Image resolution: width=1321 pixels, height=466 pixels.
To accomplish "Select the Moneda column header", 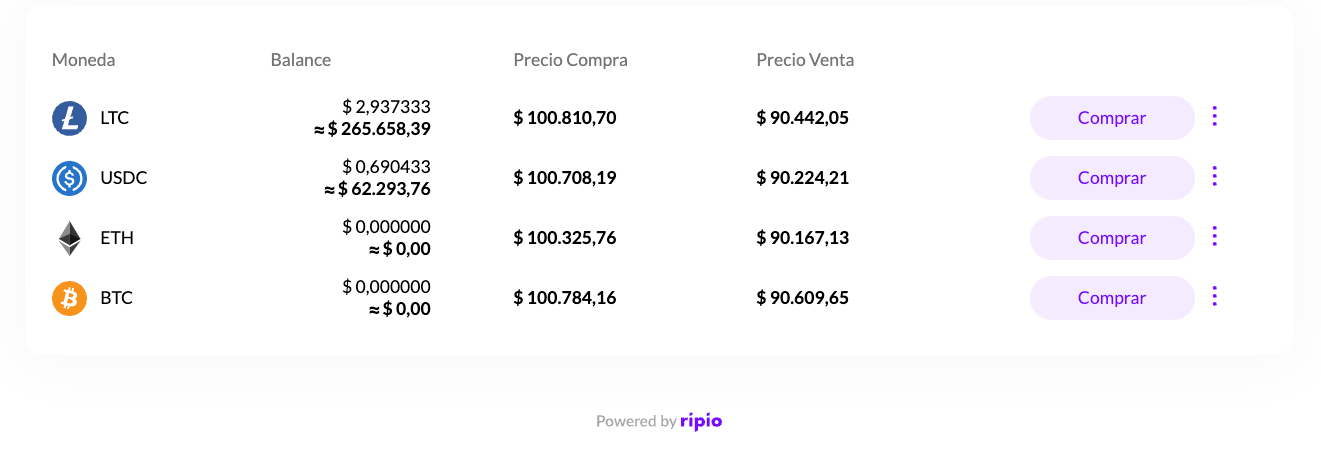I will 84,60.
